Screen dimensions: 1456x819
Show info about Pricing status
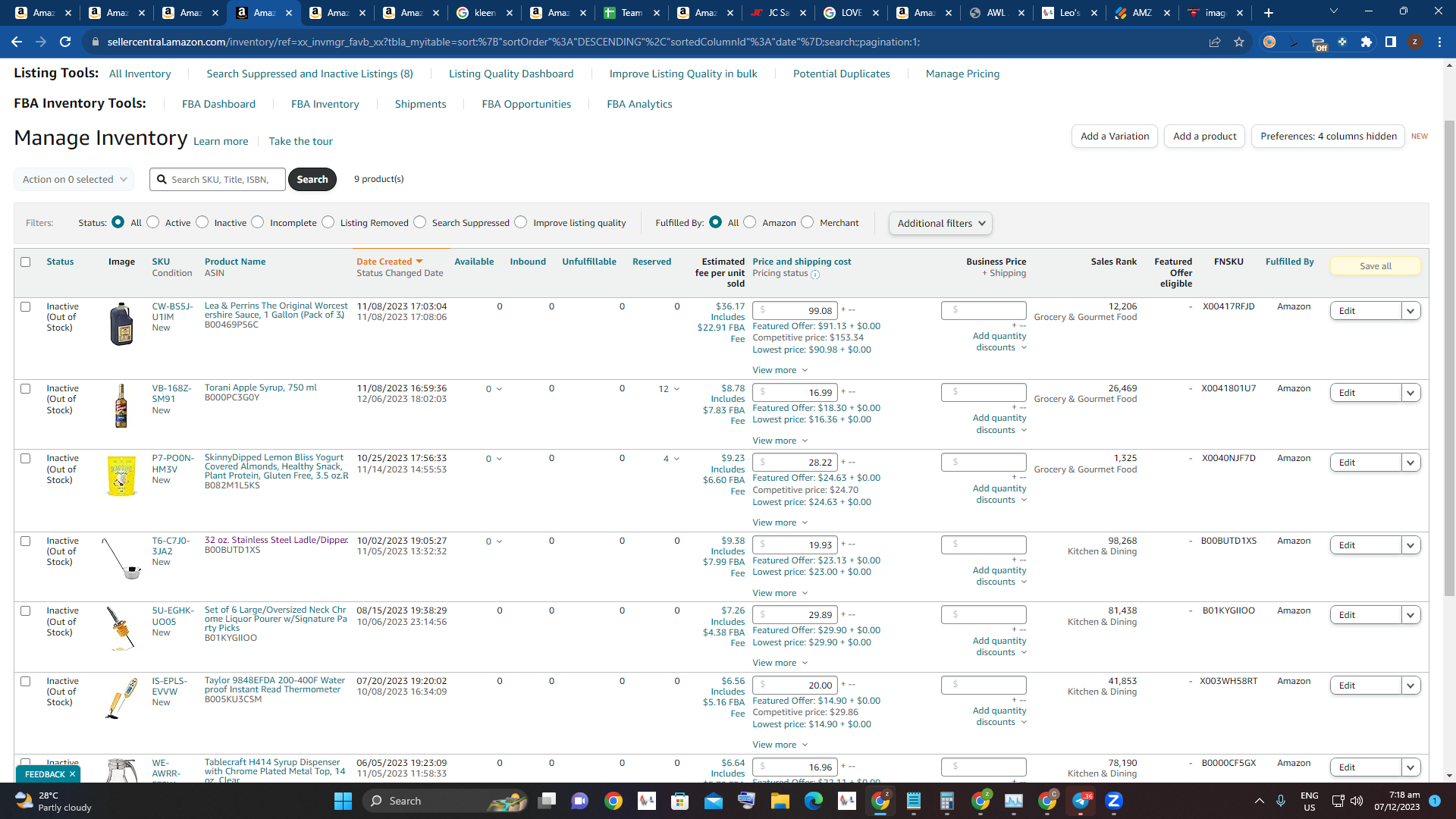point(815,275)
